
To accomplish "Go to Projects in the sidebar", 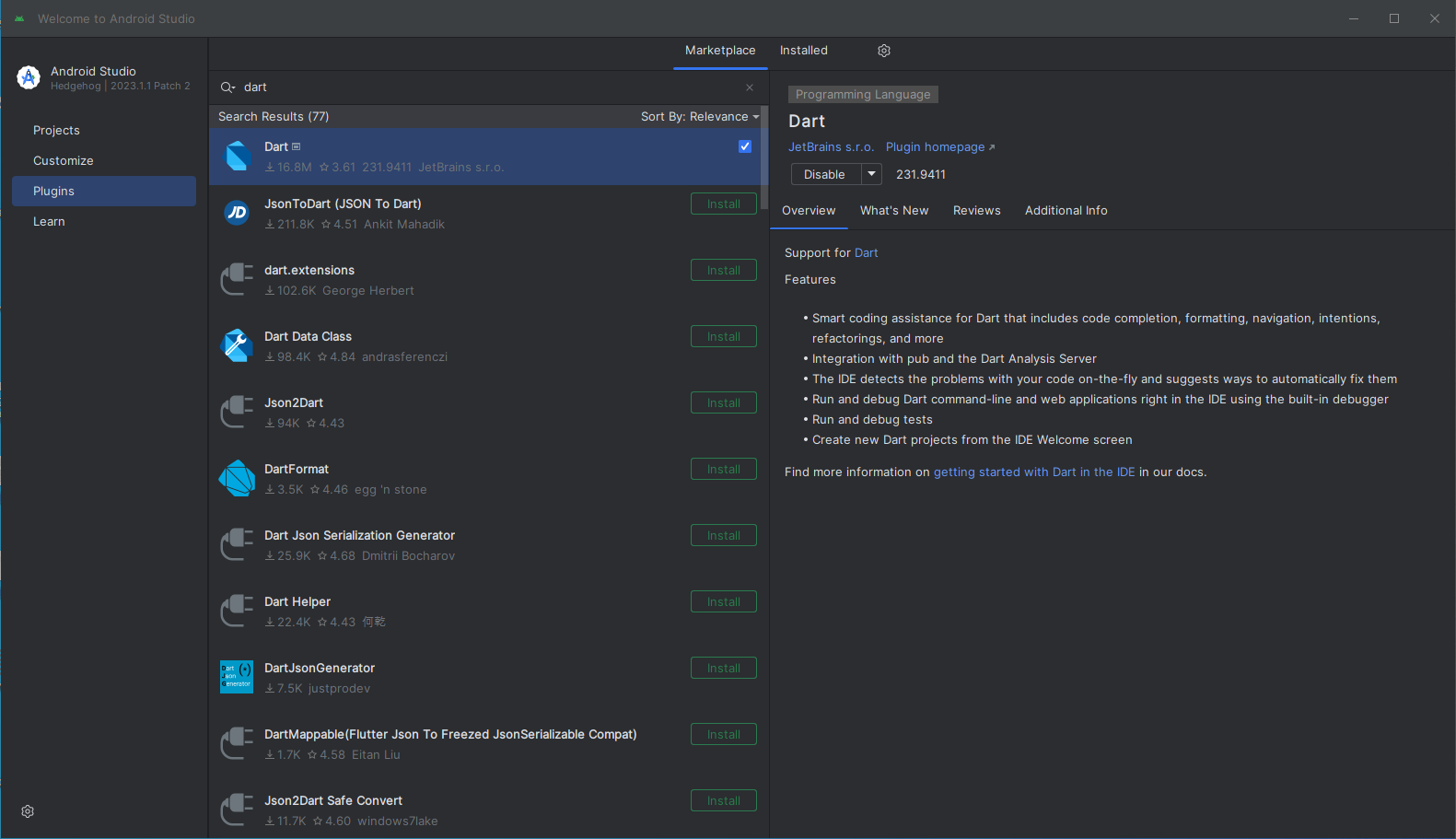I will (104, 131).
